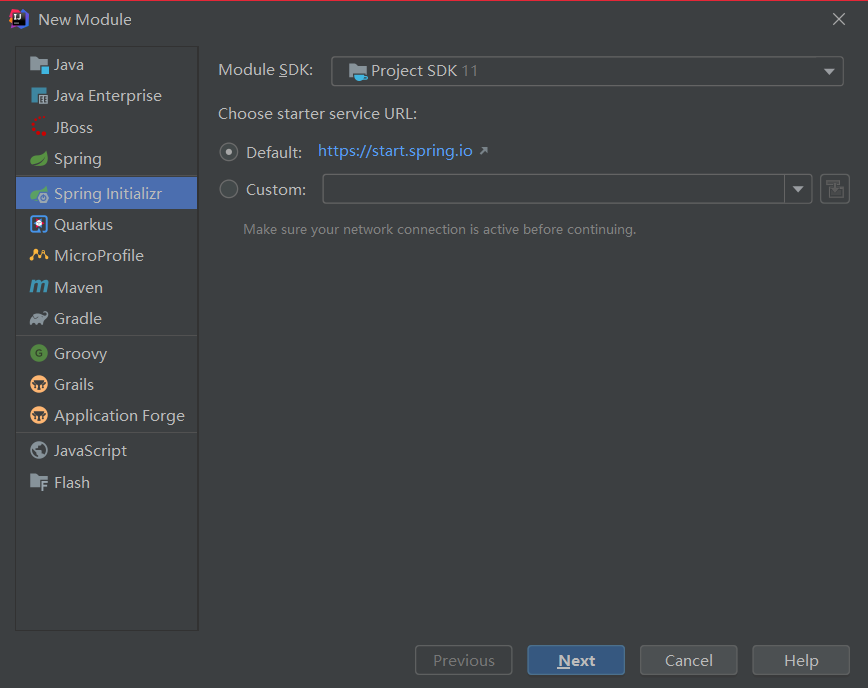Select the Default starter service radio button
The height and width of the screenshot is (688, 868).
pos(229,152)
